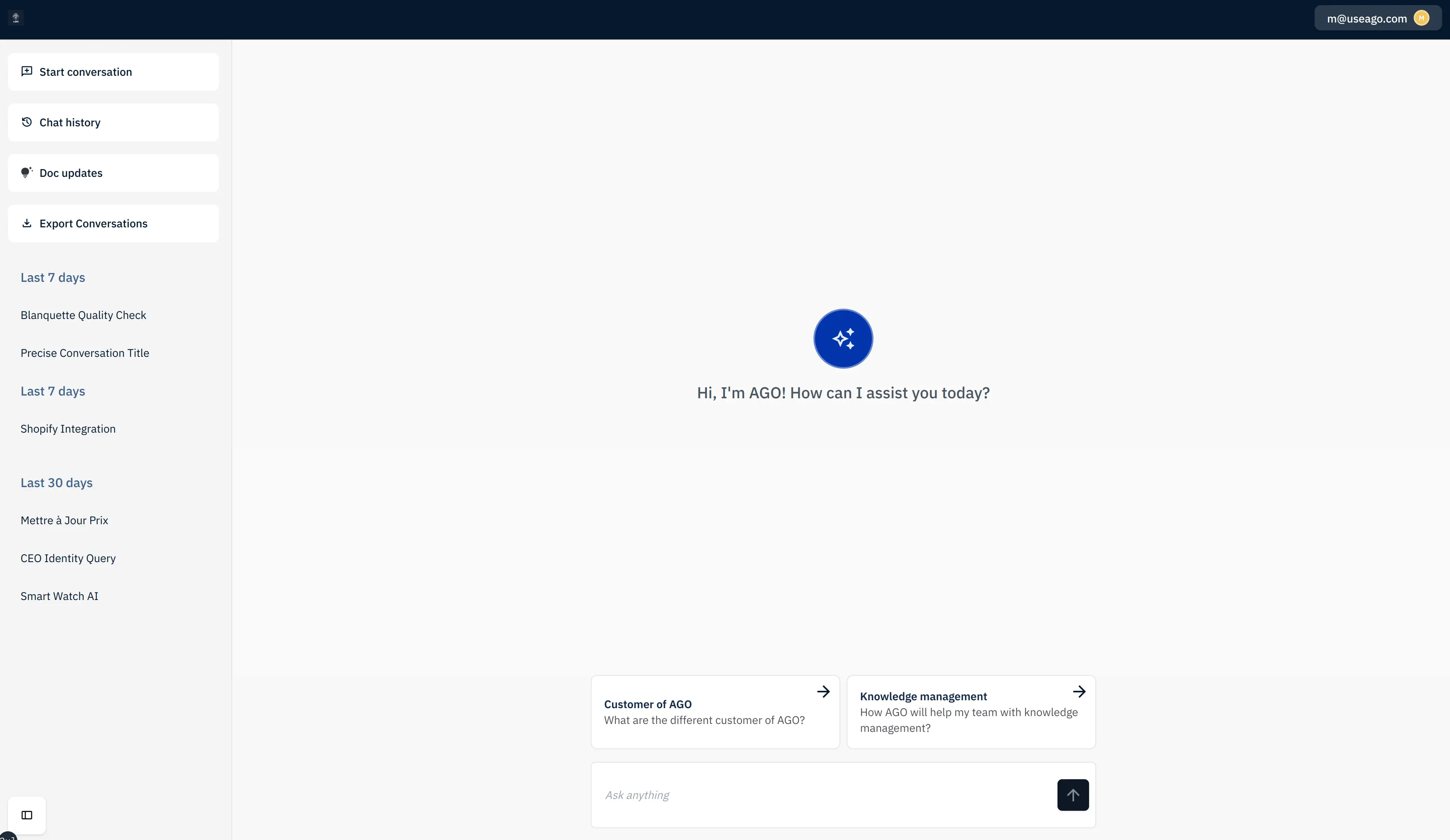Viewport: 1450px width, 840px height.
Task: Click the Export Conversations icon
Action: pyautogui.click(x=27, y=223)
